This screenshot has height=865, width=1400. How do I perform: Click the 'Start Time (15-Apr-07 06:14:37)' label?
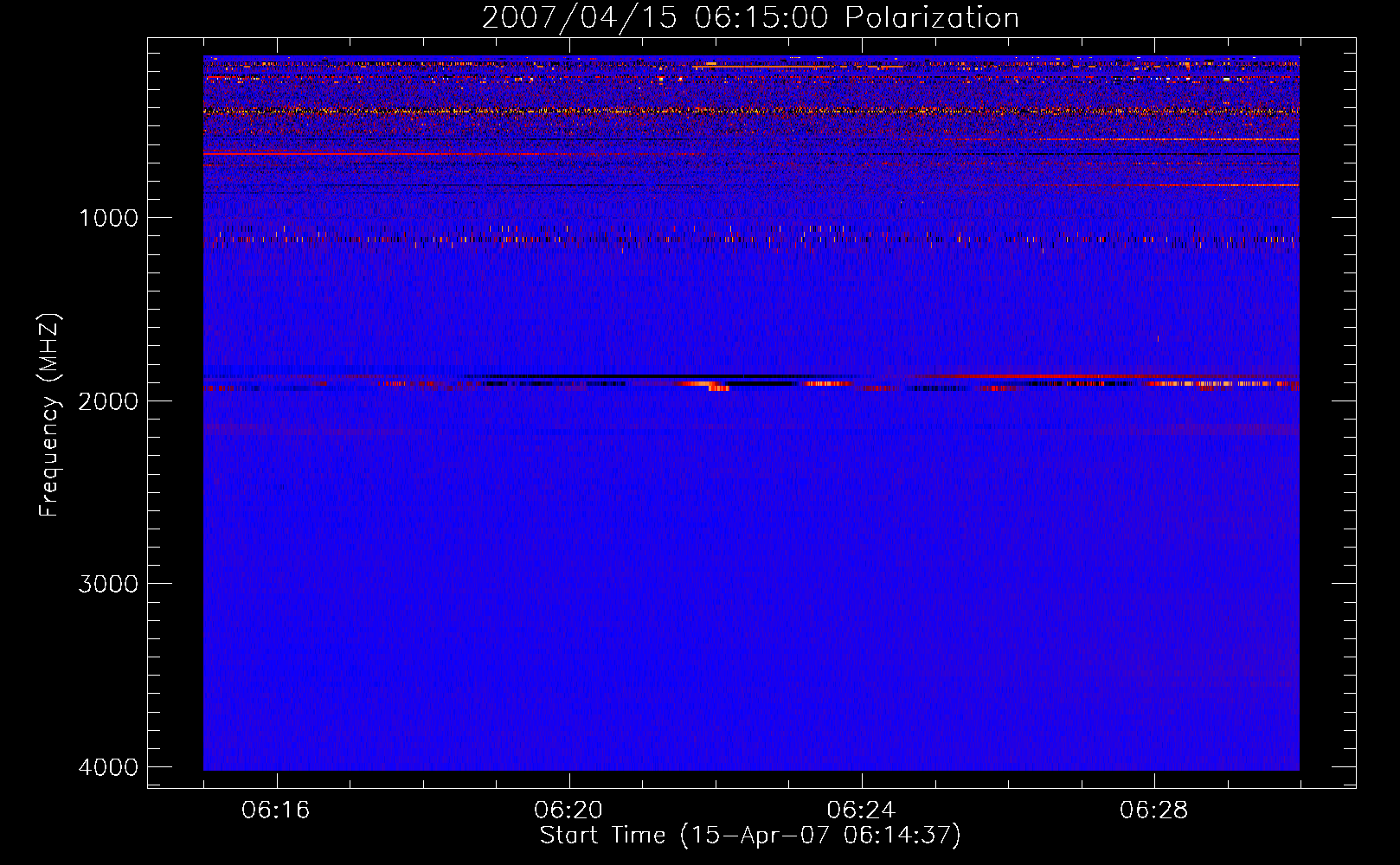pos(750,836)
